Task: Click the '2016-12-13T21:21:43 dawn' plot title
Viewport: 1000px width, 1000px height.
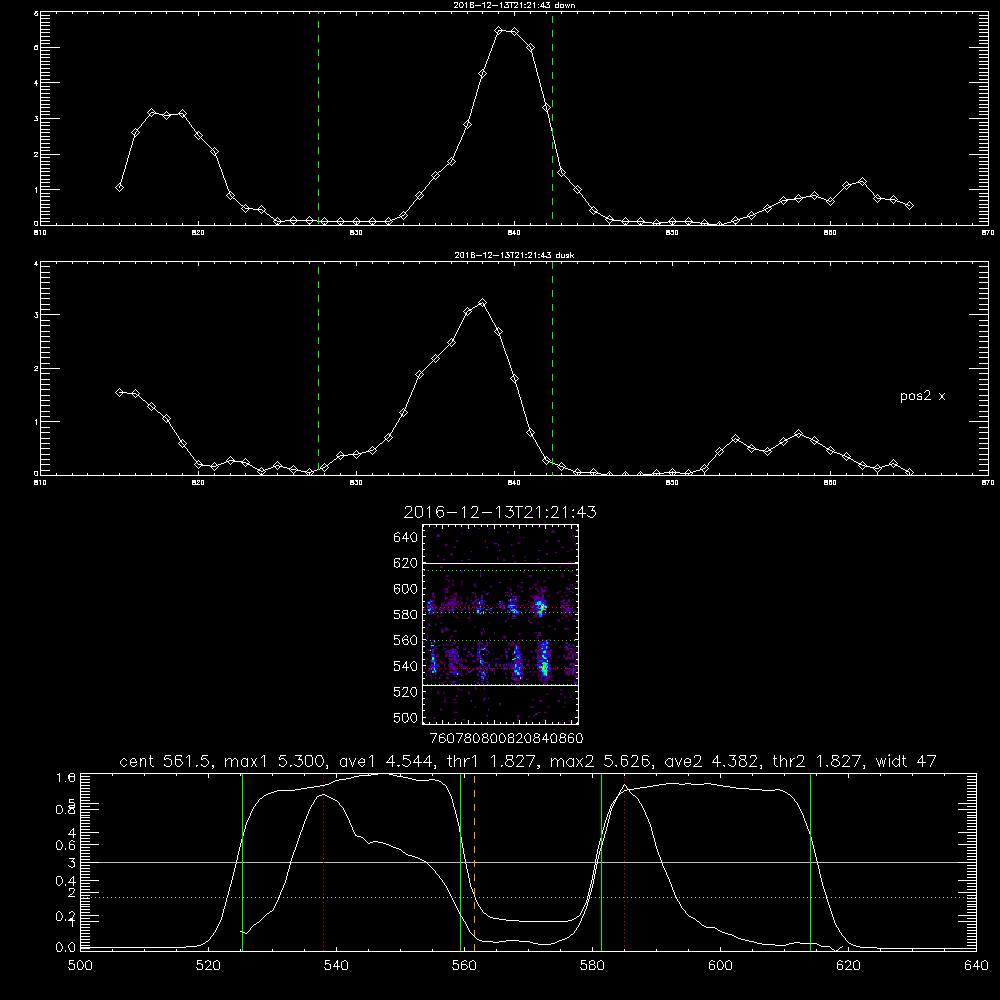Action: 514,5
